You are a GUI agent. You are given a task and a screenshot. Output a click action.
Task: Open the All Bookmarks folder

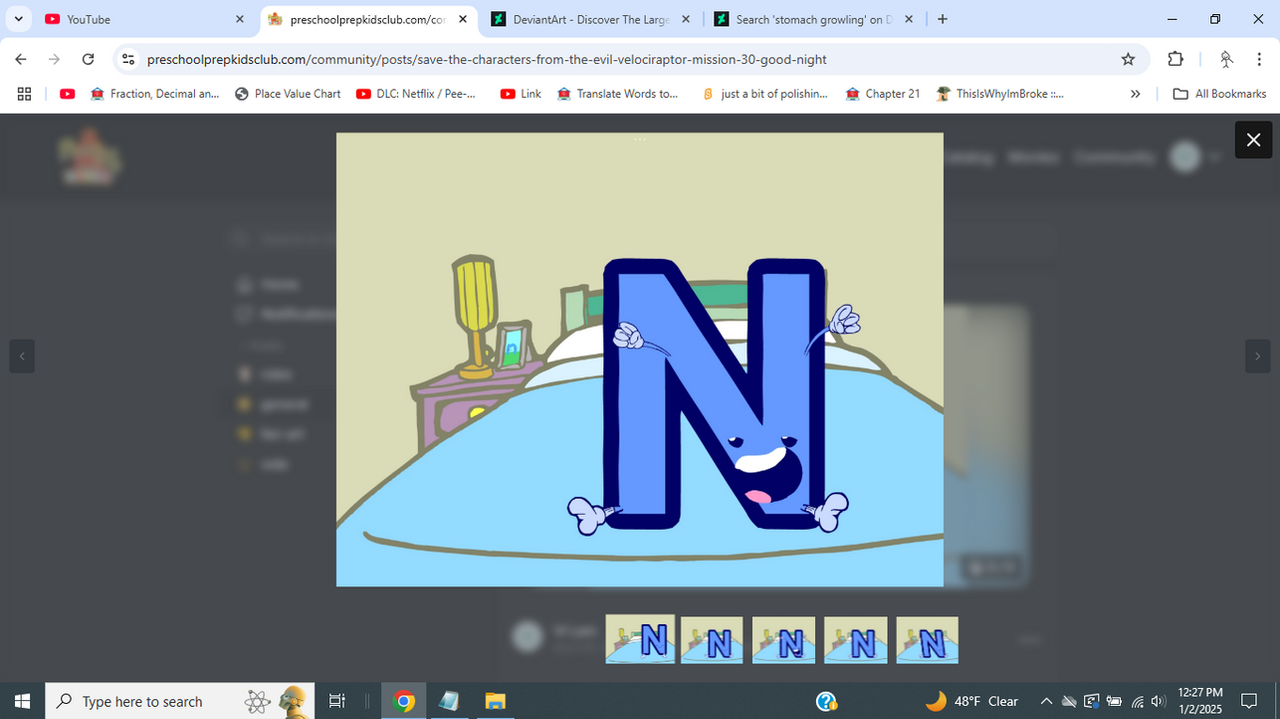coord(1220,94)
